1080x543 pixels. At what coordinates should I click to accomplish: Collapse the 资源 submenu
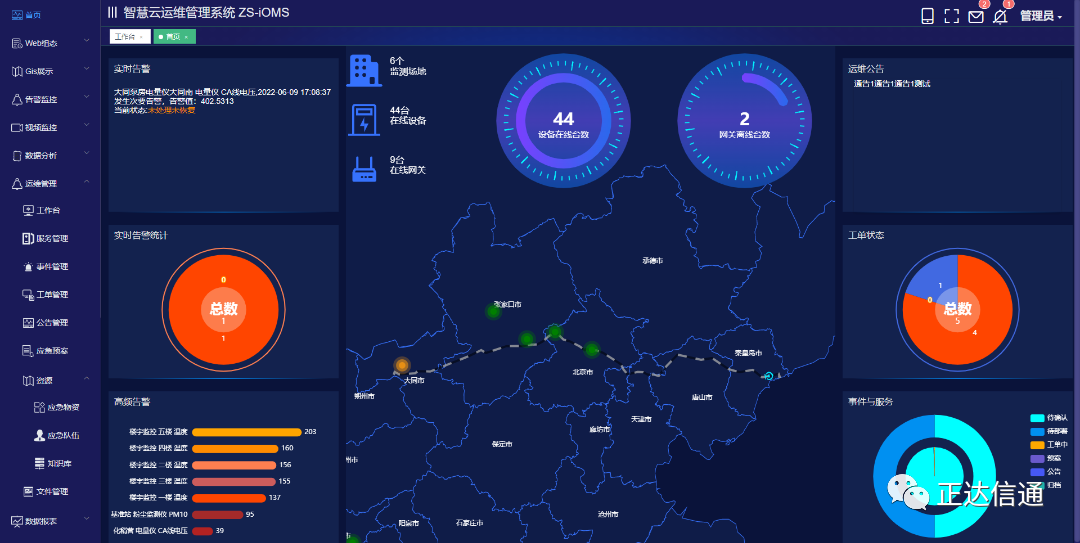pos(55,380)
